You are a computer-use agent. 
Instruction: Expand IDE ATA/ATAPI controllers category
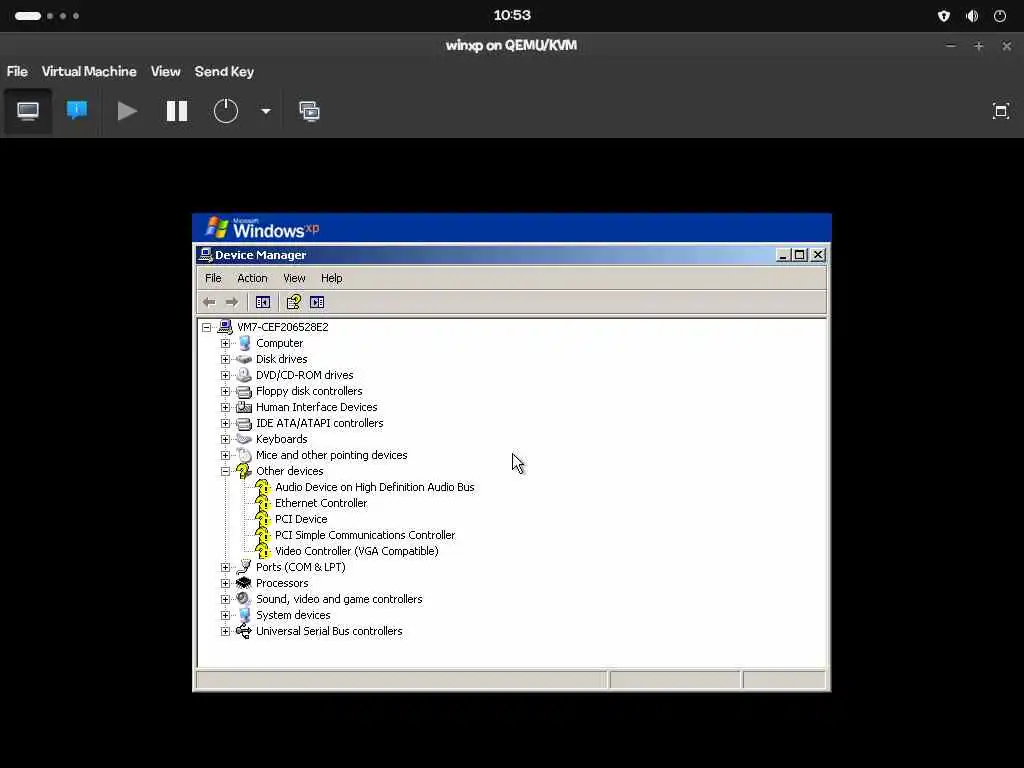coord(225,423)
